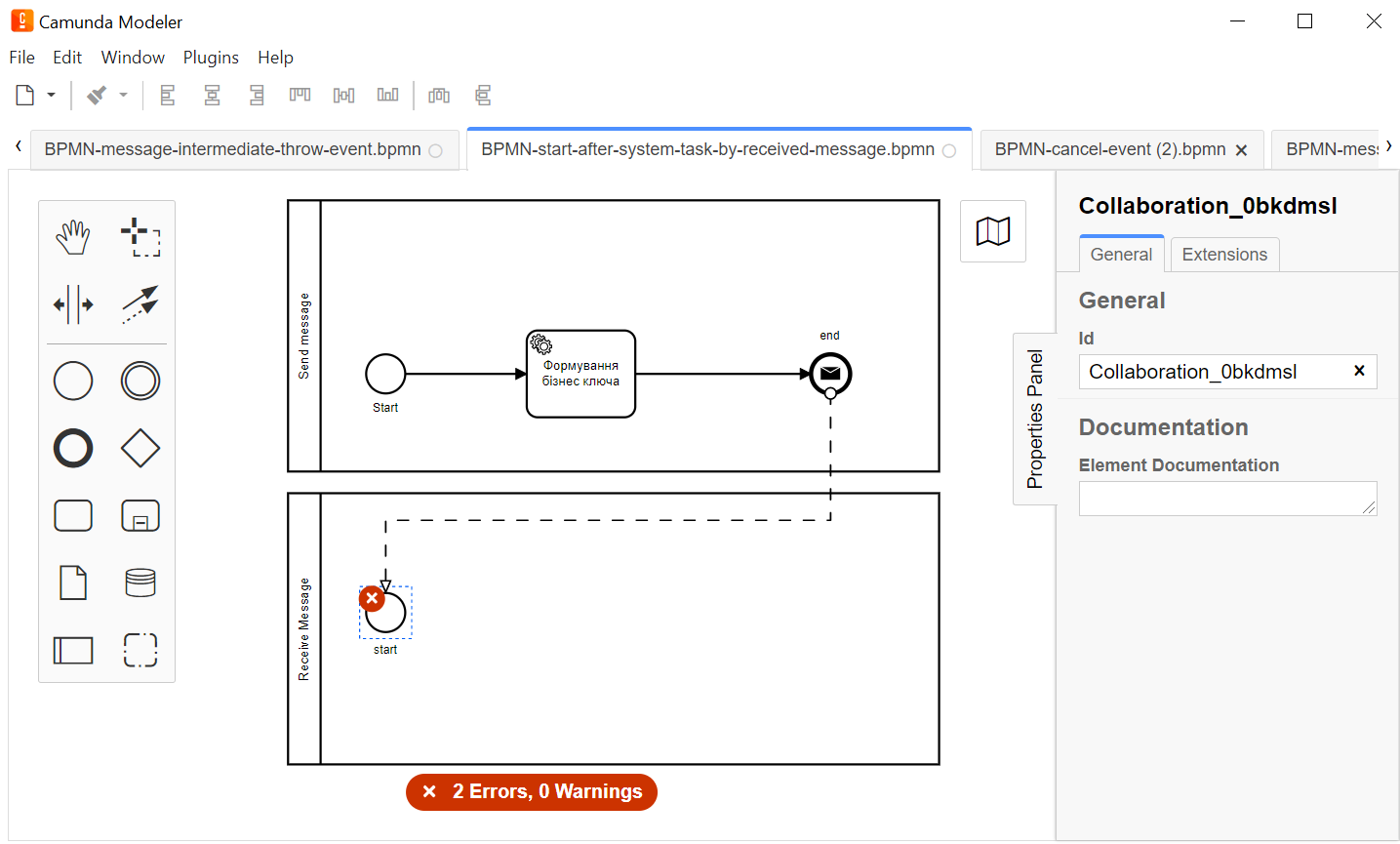This screenshot has height=844, width=1400.
Task: Activate the Space tool
Action: pos(73,304)
